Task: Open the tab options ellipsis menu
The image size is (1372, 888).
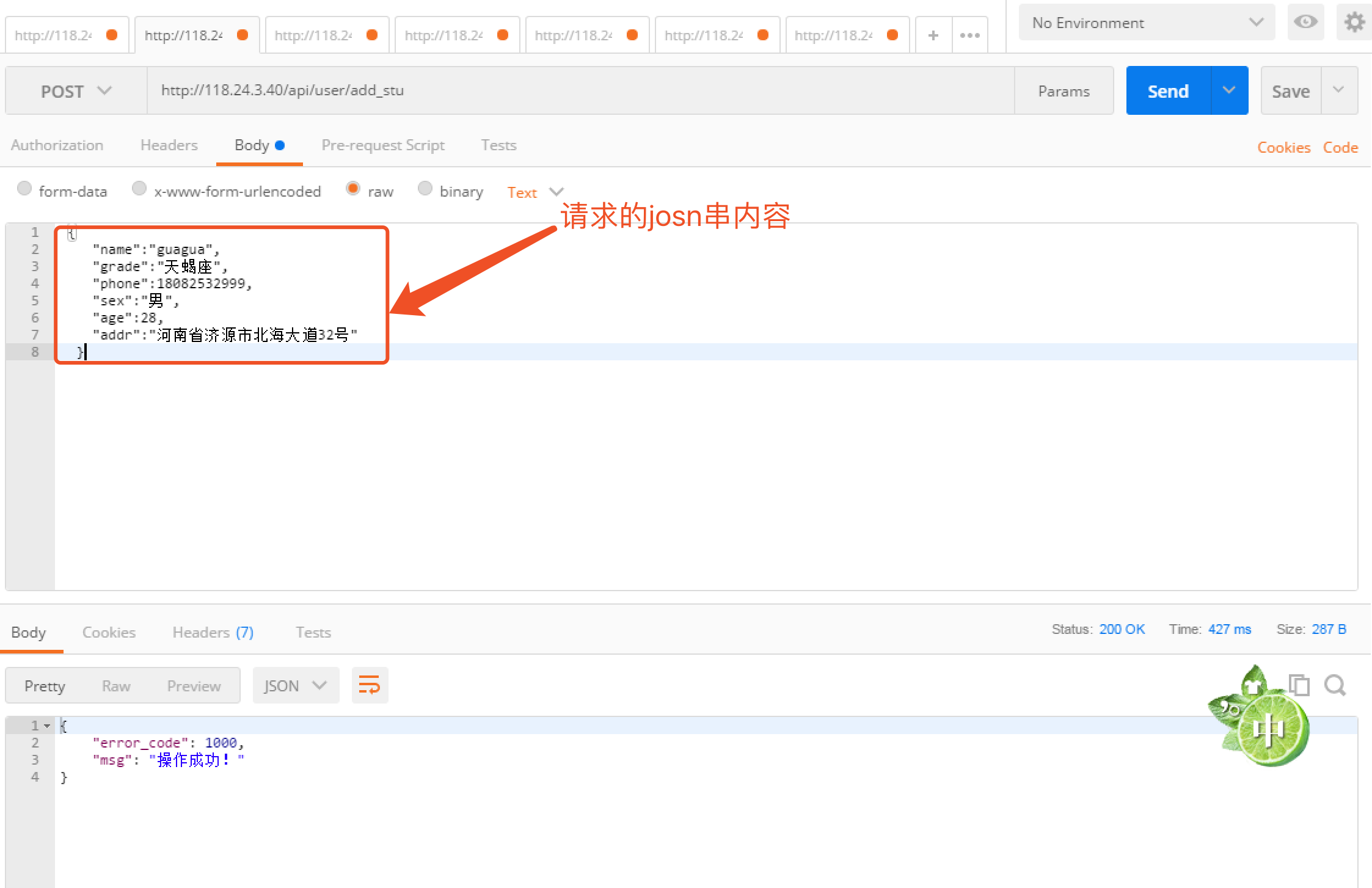Action: point(969,35)
